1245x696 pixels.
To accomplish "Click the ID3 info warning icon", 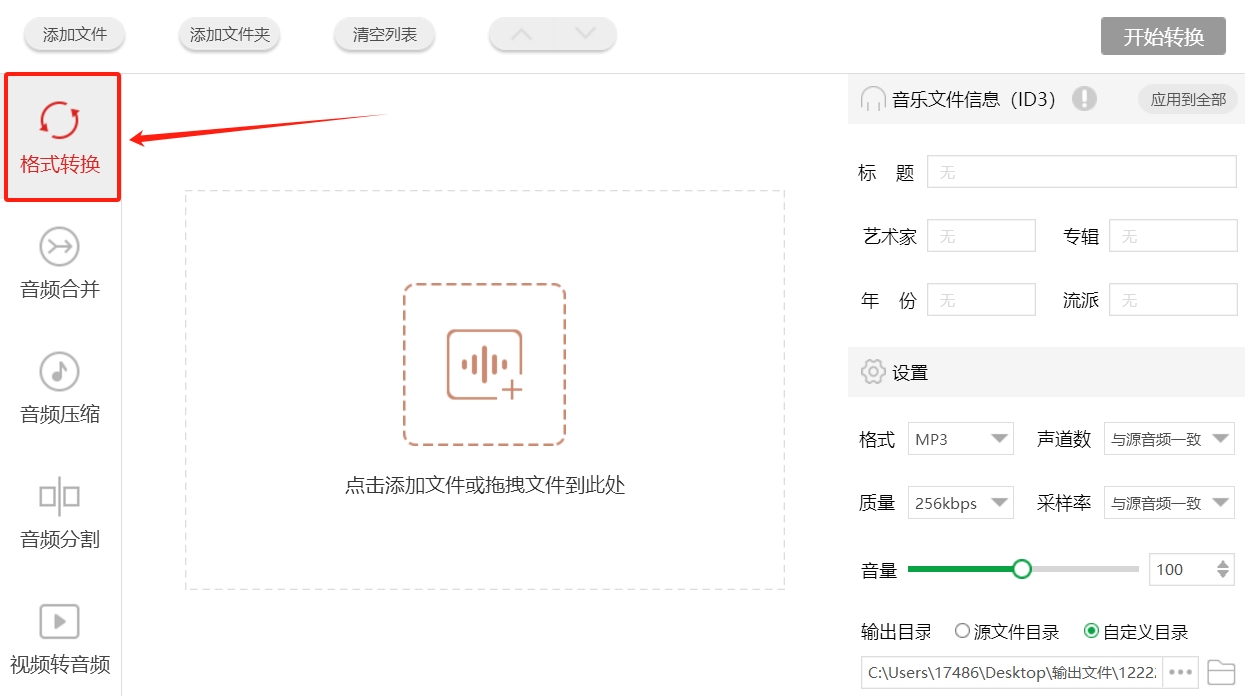I will (1084, 99).
